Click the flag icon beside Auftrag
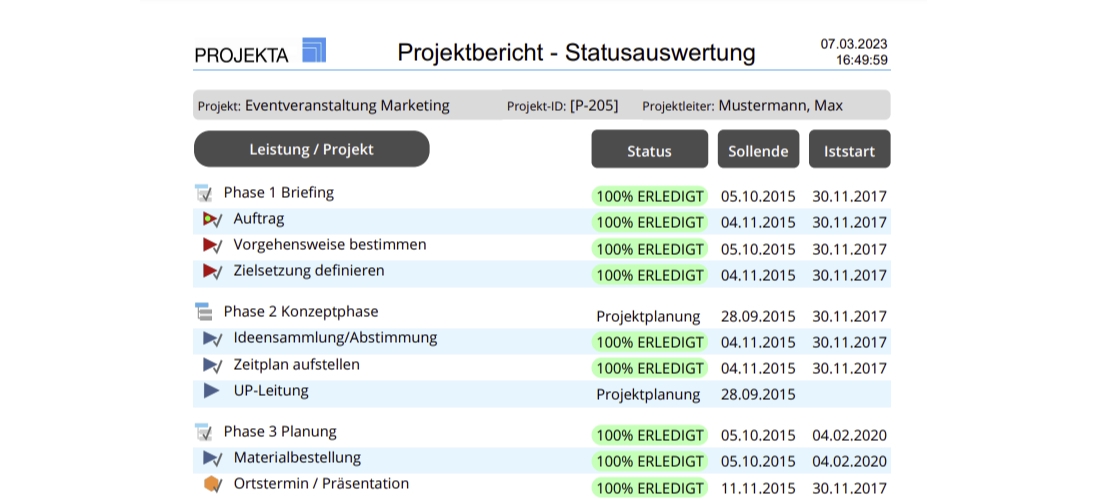The height and width of the screenshot is (500, 1094). click(x=212, y=219)
